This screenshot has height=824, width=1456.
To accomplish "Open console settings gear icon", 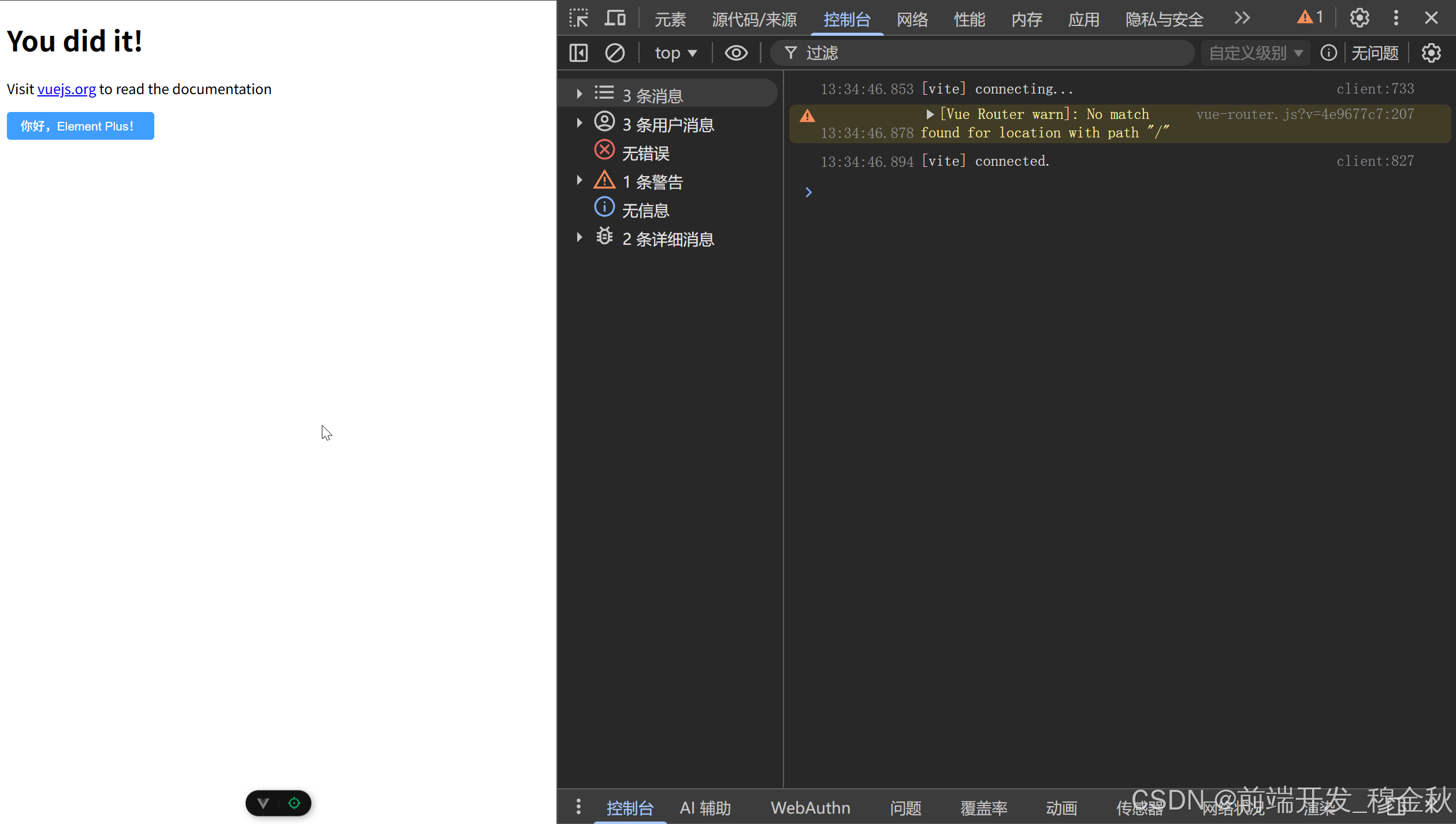I will 1431,53.
